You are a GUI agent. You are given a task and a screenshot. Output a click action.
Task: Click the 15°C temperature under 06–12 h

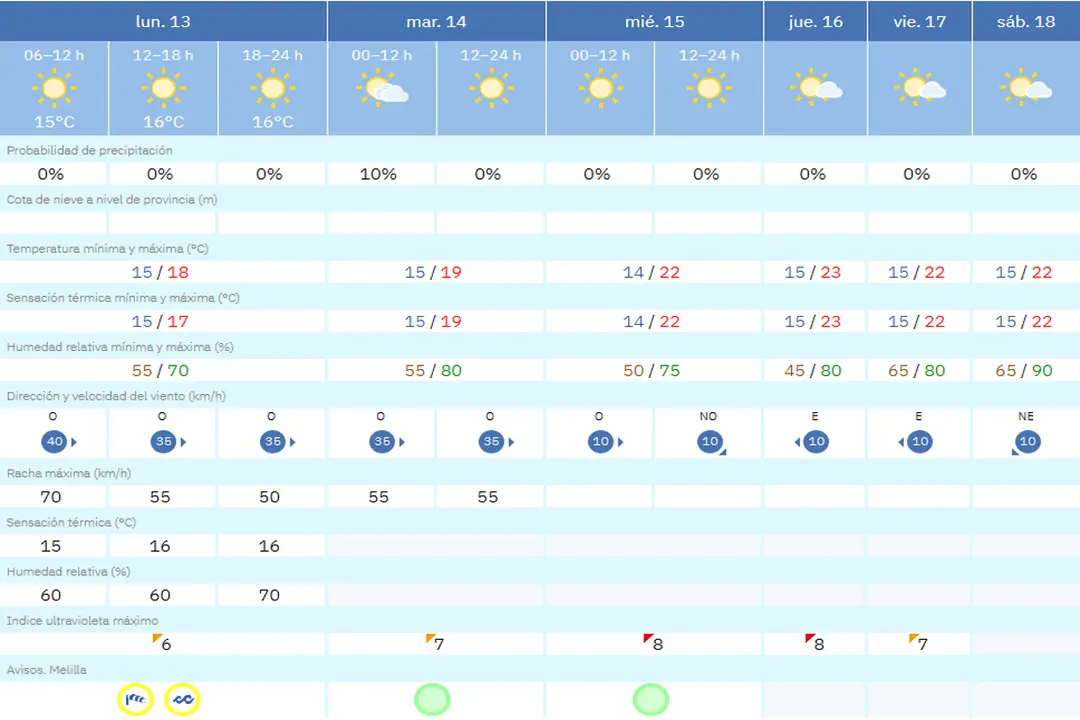click(54, 122)
